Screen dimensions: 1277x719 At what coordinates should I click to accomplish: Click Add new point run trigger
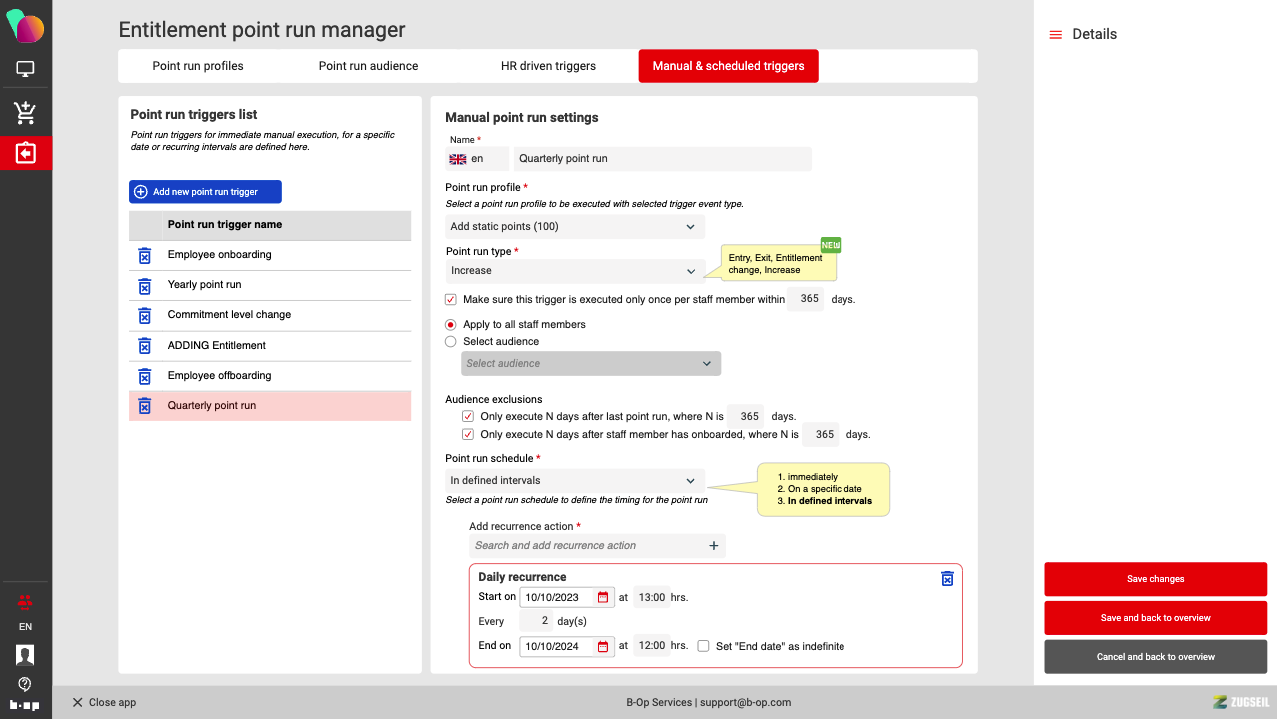[205, 192]
